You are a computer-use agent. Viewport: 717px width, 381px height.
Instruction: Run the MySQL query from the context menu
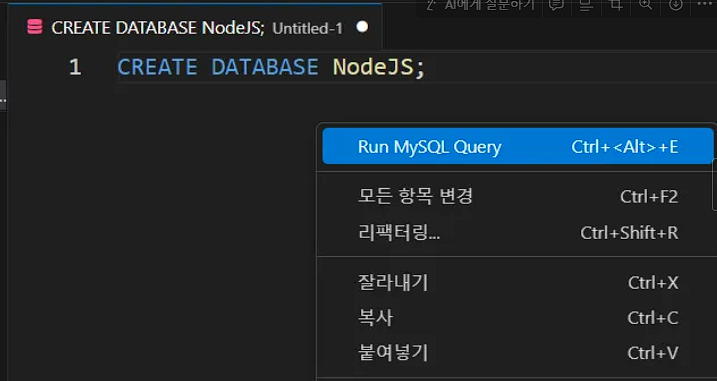coord(518,146)
